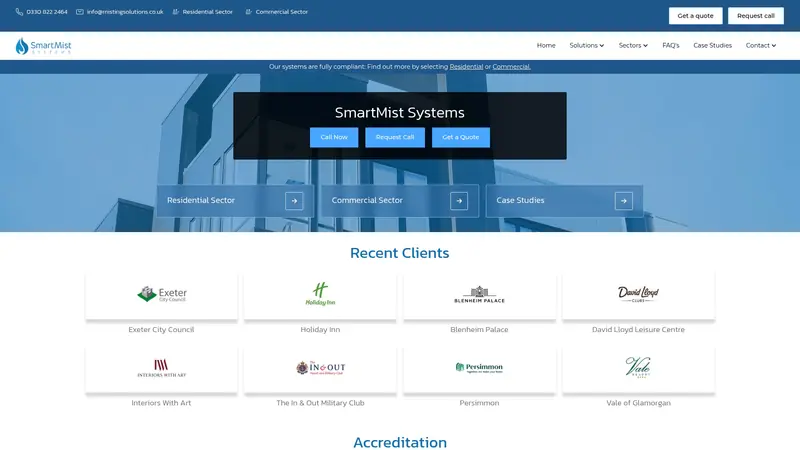Viewport: 800px width, 450px height.
Task: Open the FAQ's page
Action: point(670,45)
